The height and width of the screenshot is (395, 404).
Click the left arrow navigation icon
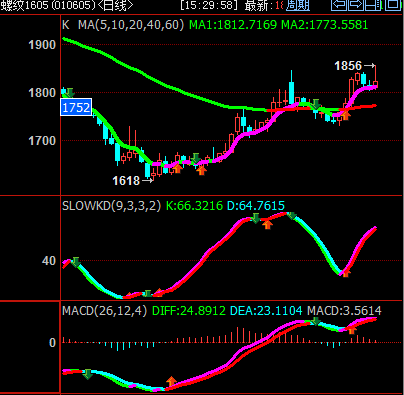pyautogui.click(x=339, y=5)
